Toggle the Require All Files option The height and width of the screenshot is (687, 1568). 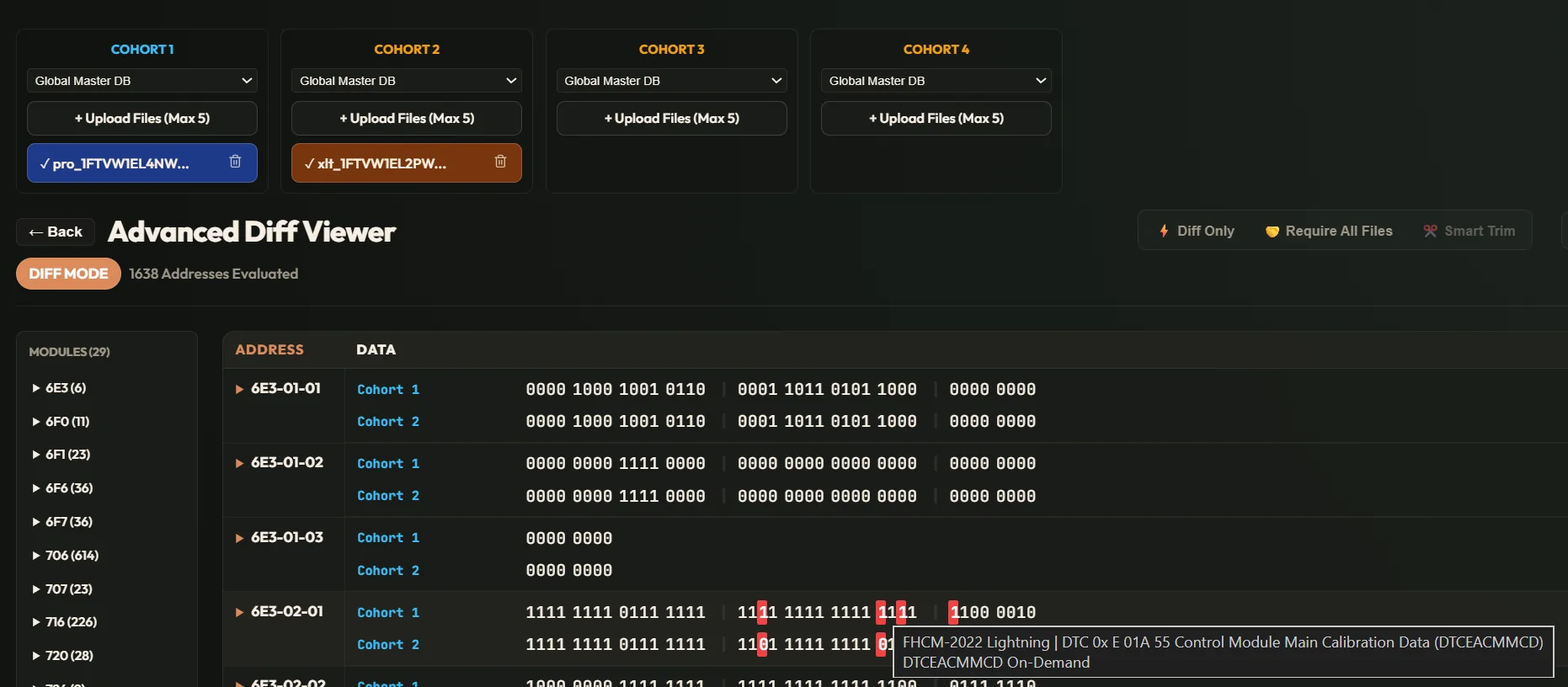pos(1329,231)
